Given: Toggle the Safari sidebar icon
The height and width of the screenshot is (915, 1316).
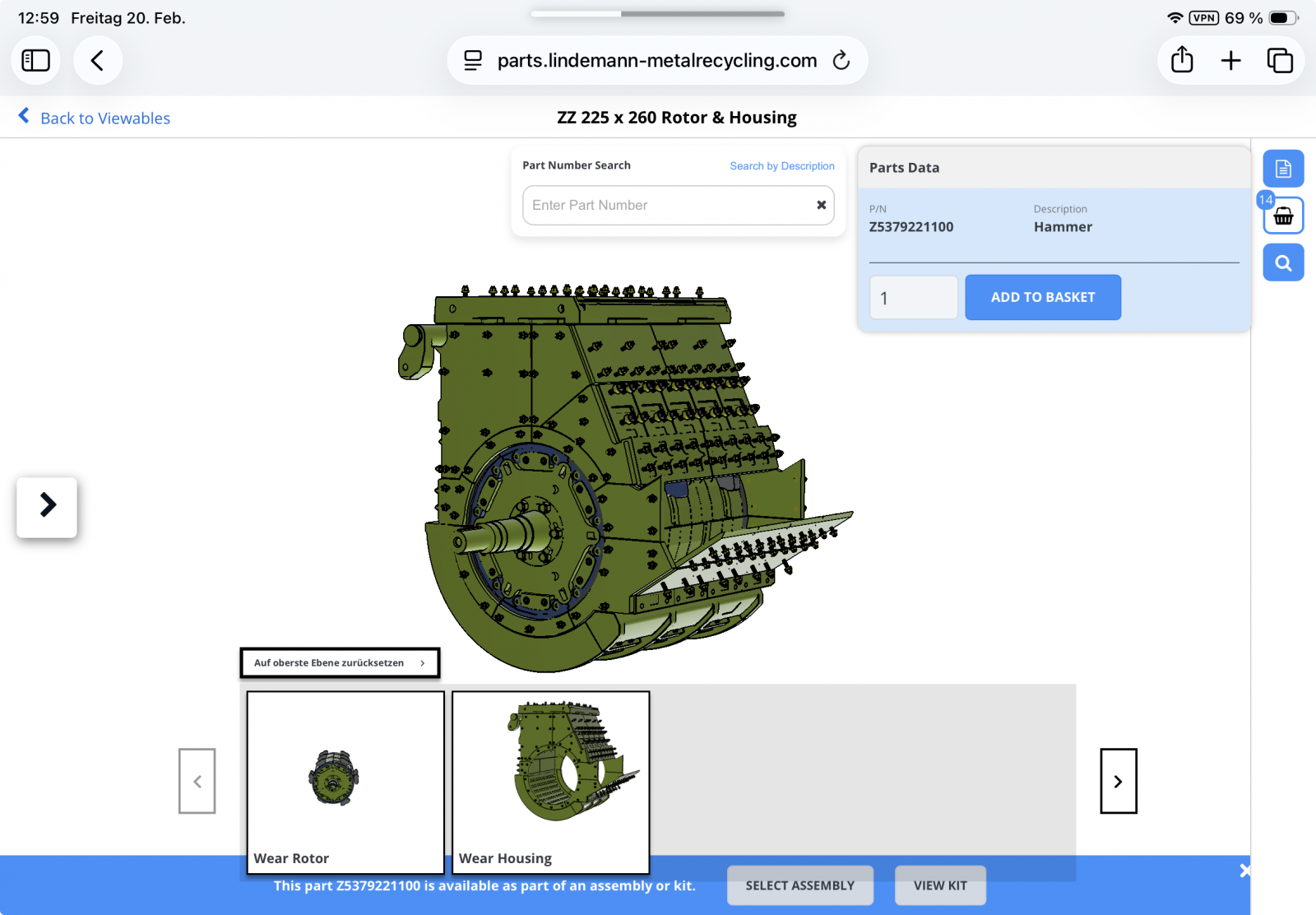Looking at the screenshot, I should tap(35, 60).
